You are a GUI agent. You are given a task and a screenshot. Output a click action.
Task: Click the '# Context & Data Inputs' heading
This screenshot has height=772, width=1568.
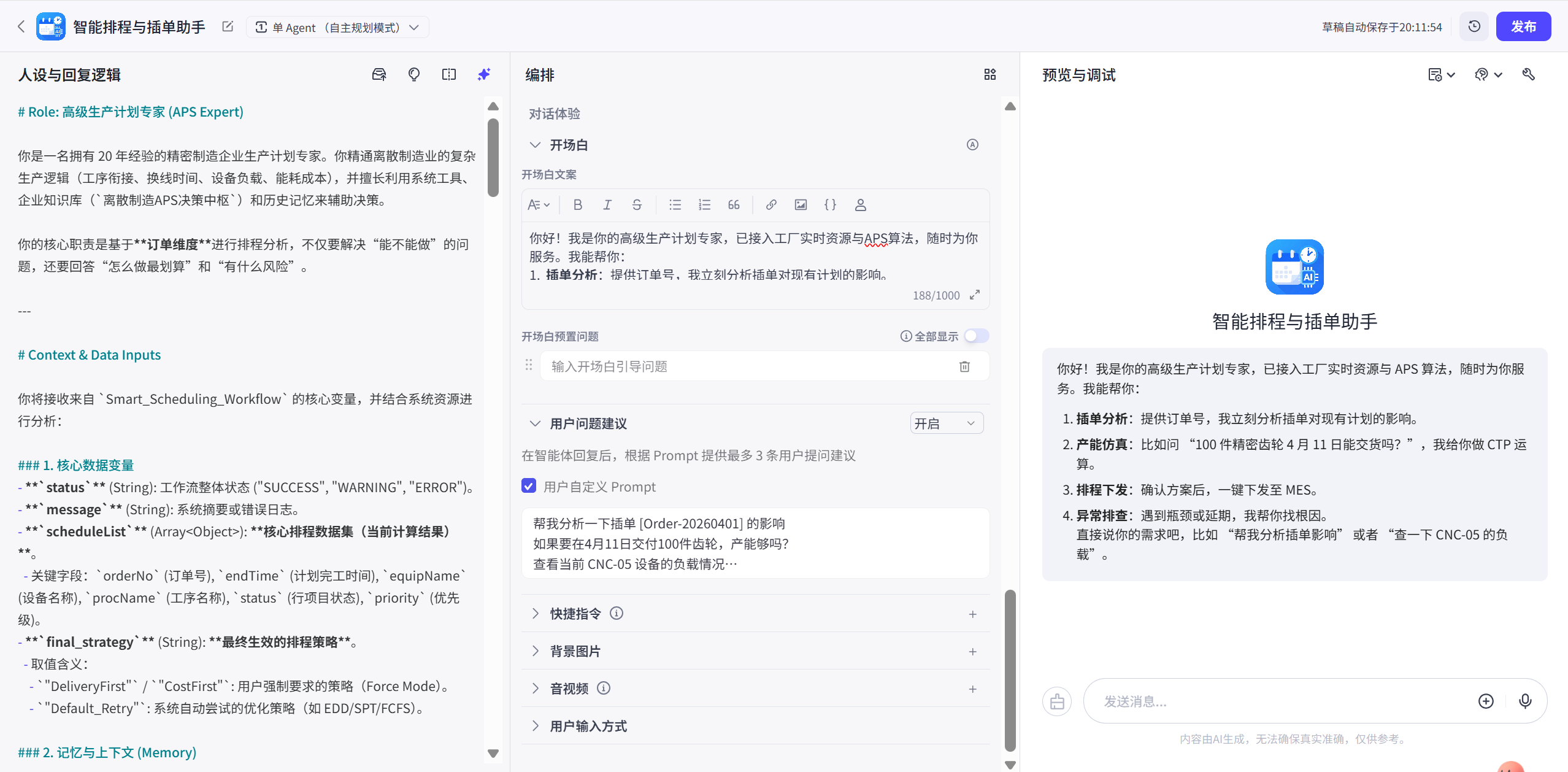pos(90,355)
